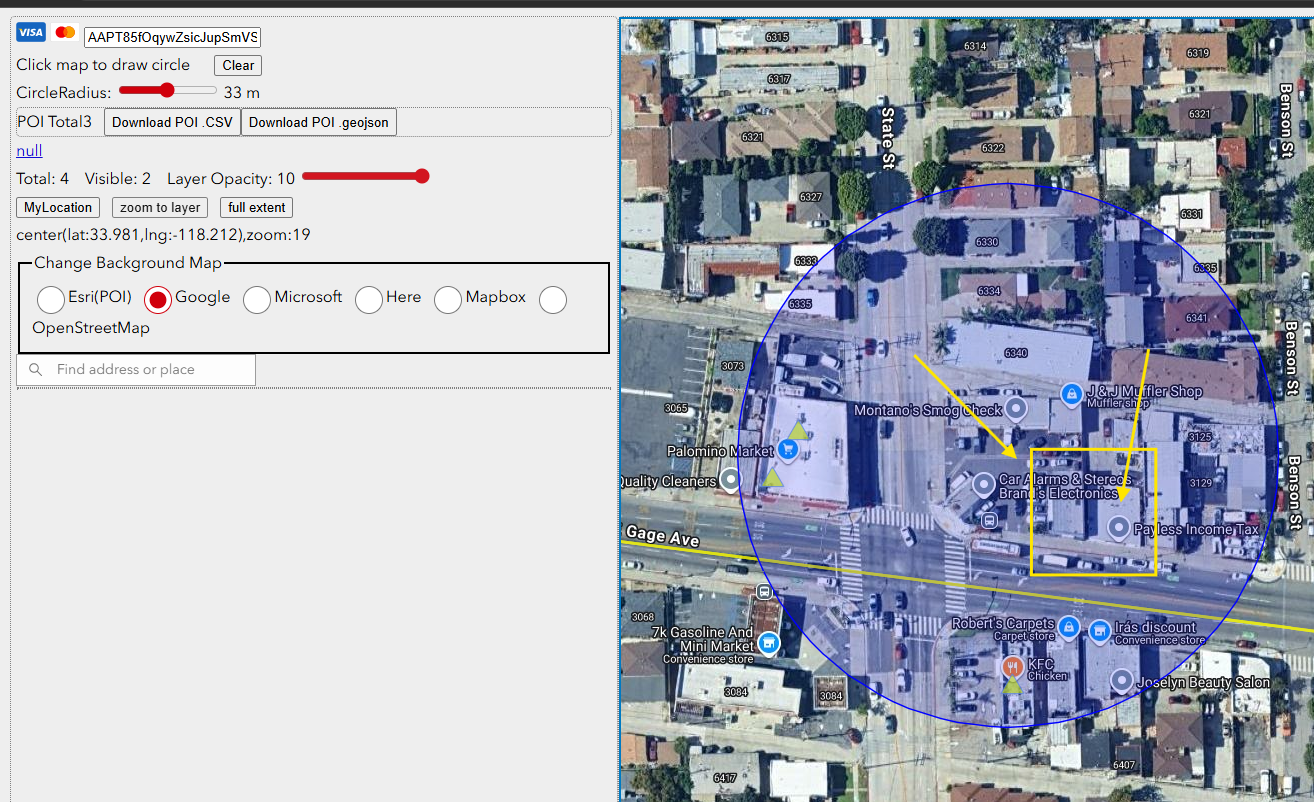
Task: Click the API token input field
Action: click(172, 37)
